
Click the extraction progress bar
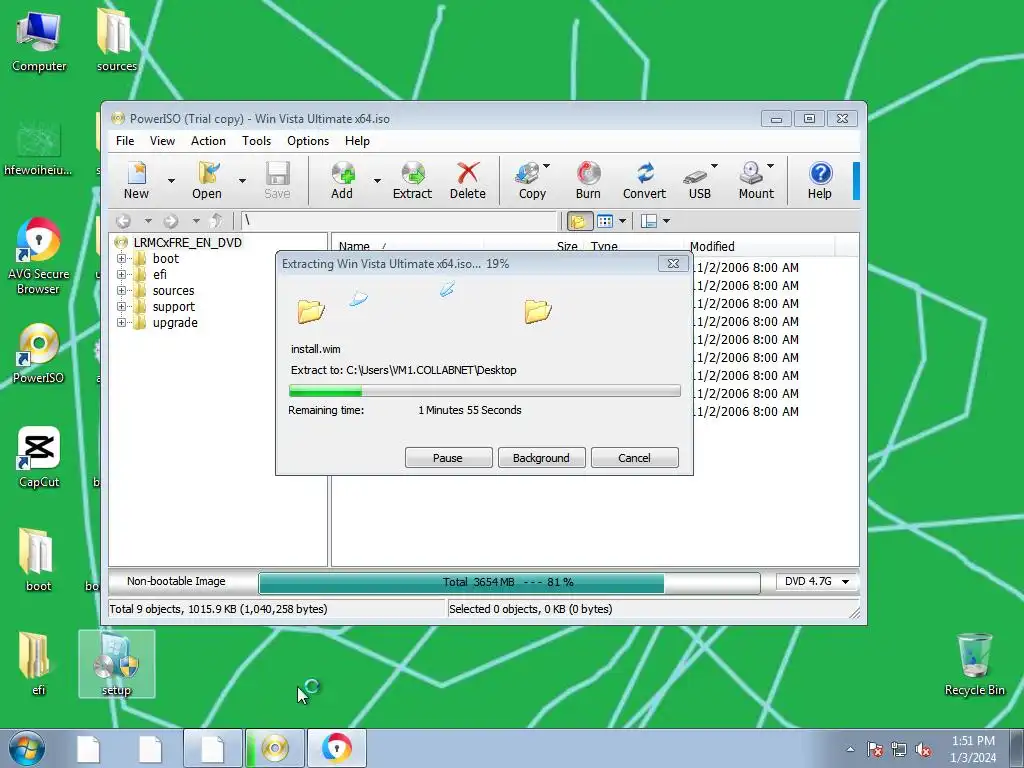[485, 391]
